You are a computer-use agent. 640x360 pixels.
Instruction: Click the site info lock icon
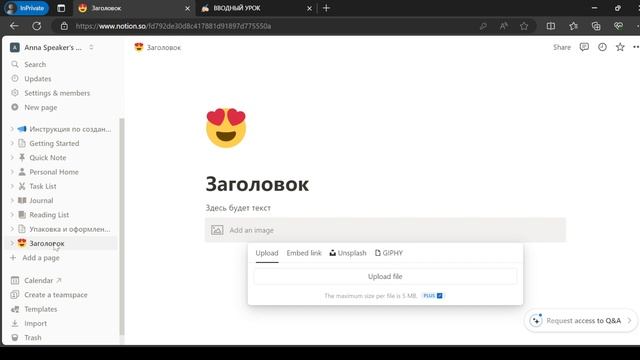pyautogui.click(x=64, y=26)
